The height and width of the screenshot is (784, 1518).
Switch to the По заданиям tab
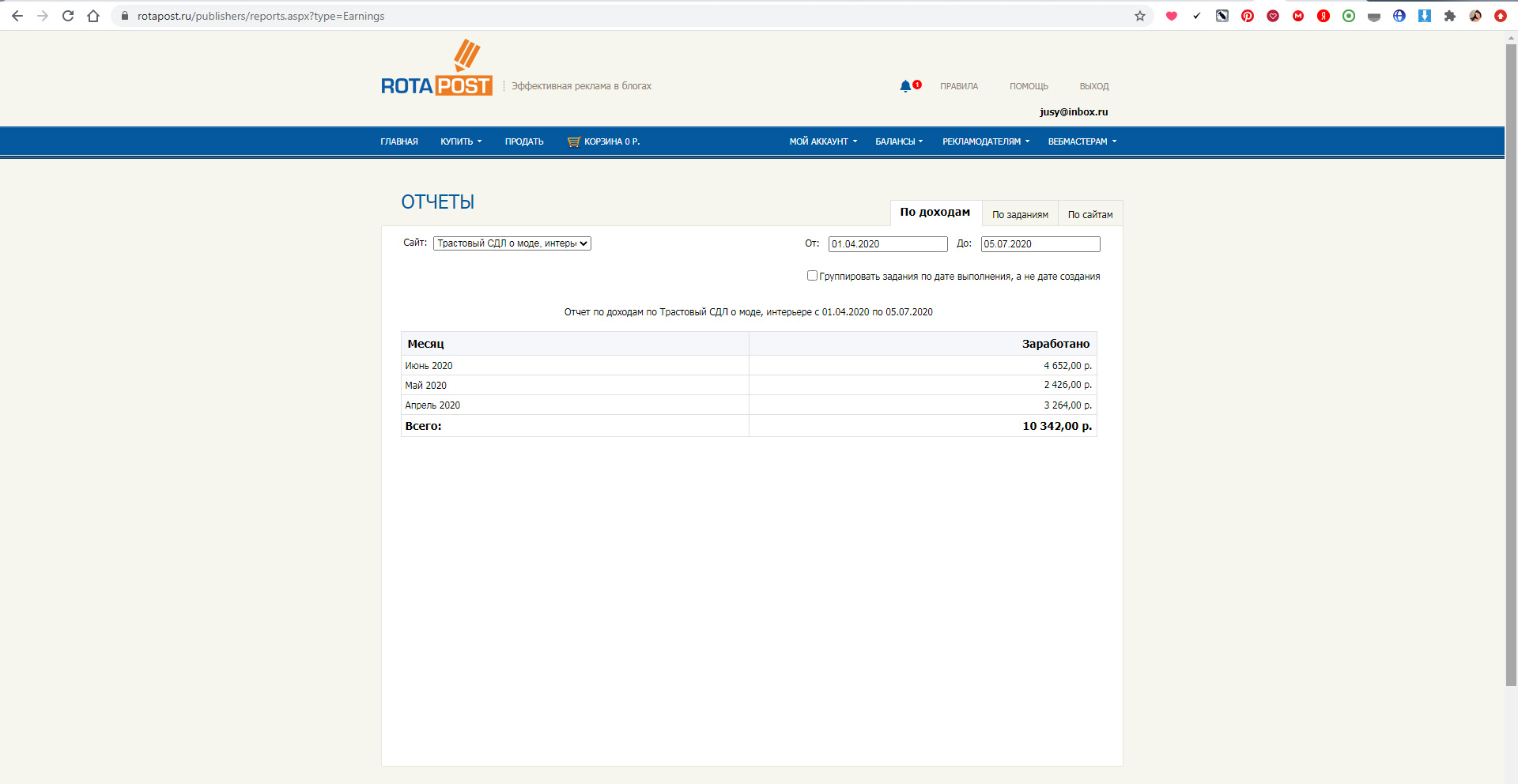pos(1020,214)
